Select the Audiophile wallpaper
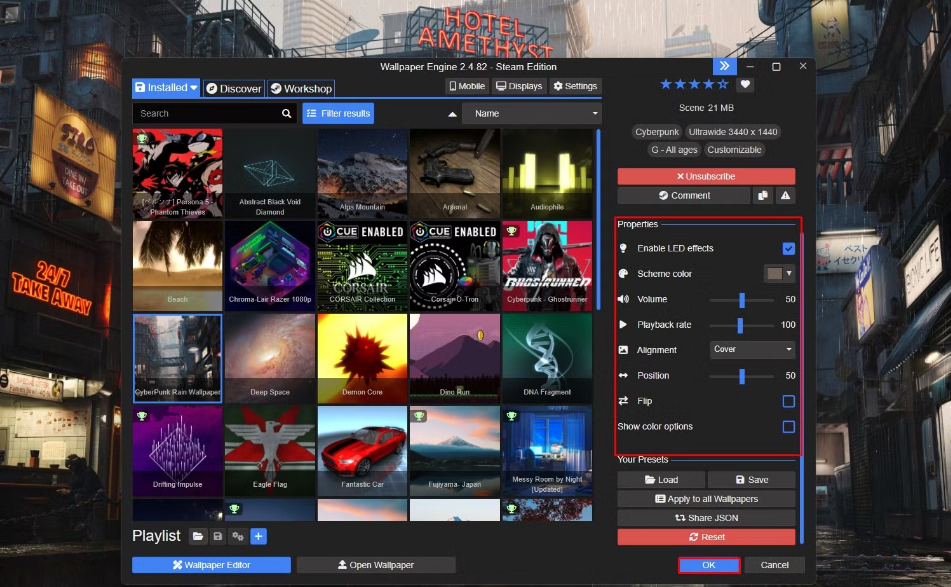The image size is (951, 587). click(x=547, y=173)
